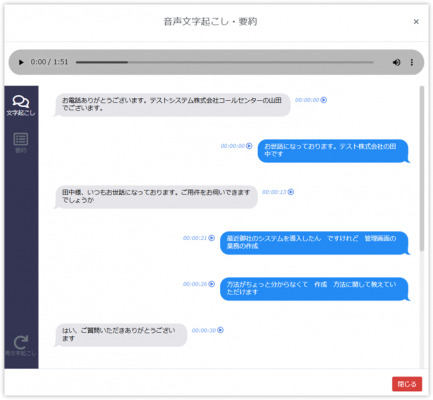Mute the audio player volume
This screenshot has width=433, height=400.
click(x=396, y=62)
